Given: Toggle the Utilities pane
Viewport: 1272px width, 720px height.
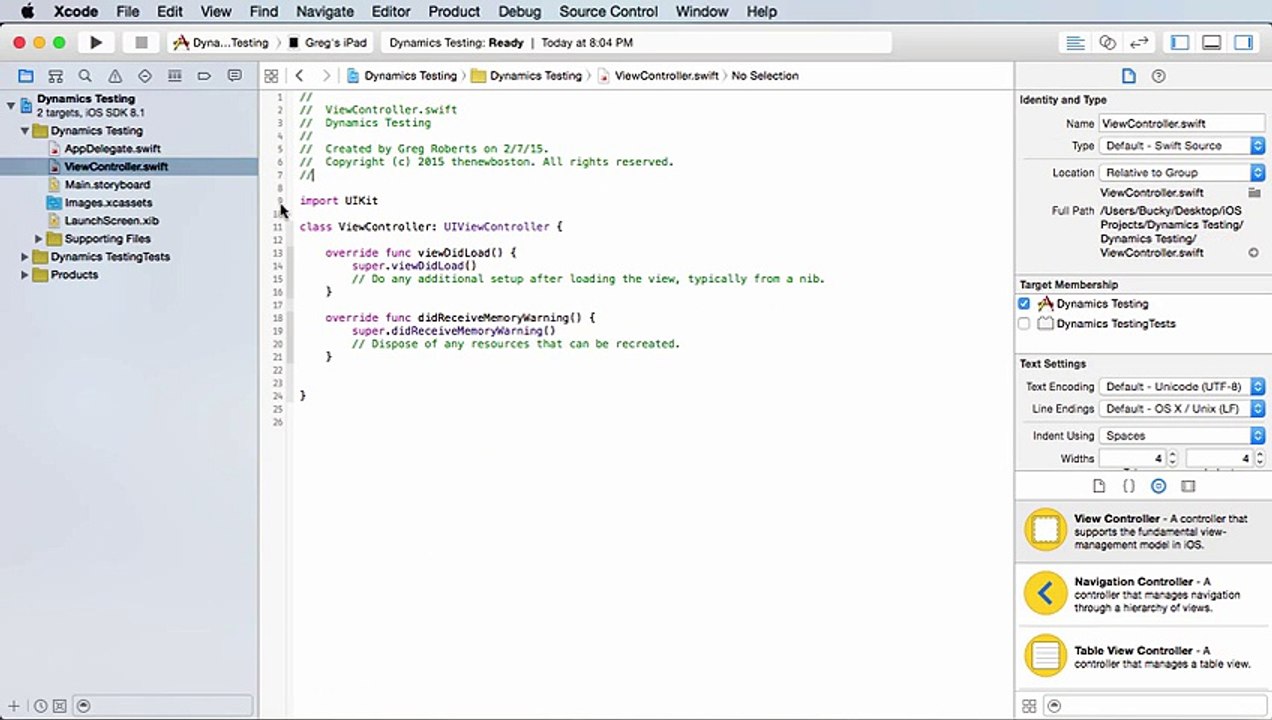Looking at the screenshot, I should 1243,43.
